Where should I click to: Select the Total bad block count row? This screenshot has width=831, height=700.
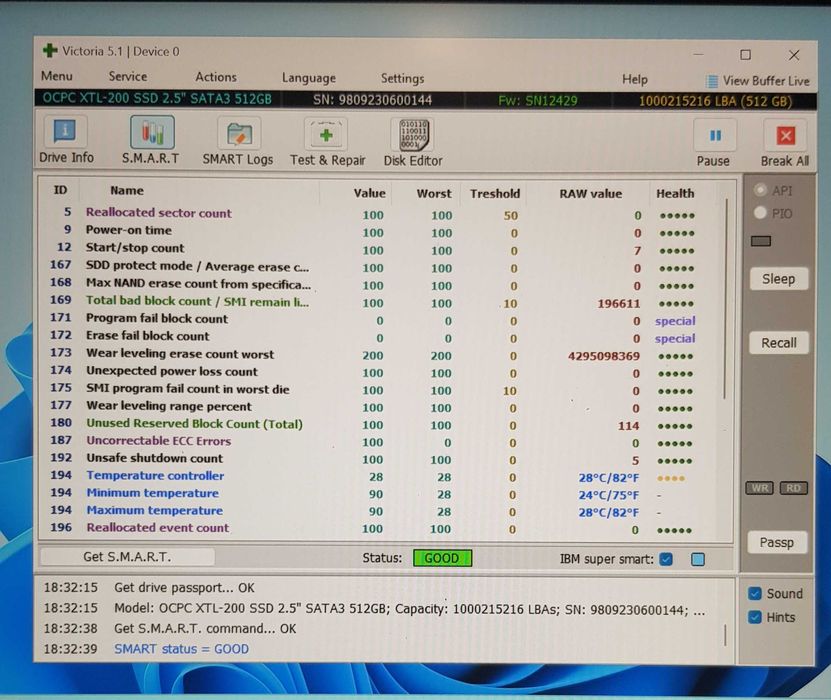pyautogui.click(x=379, y=302)
